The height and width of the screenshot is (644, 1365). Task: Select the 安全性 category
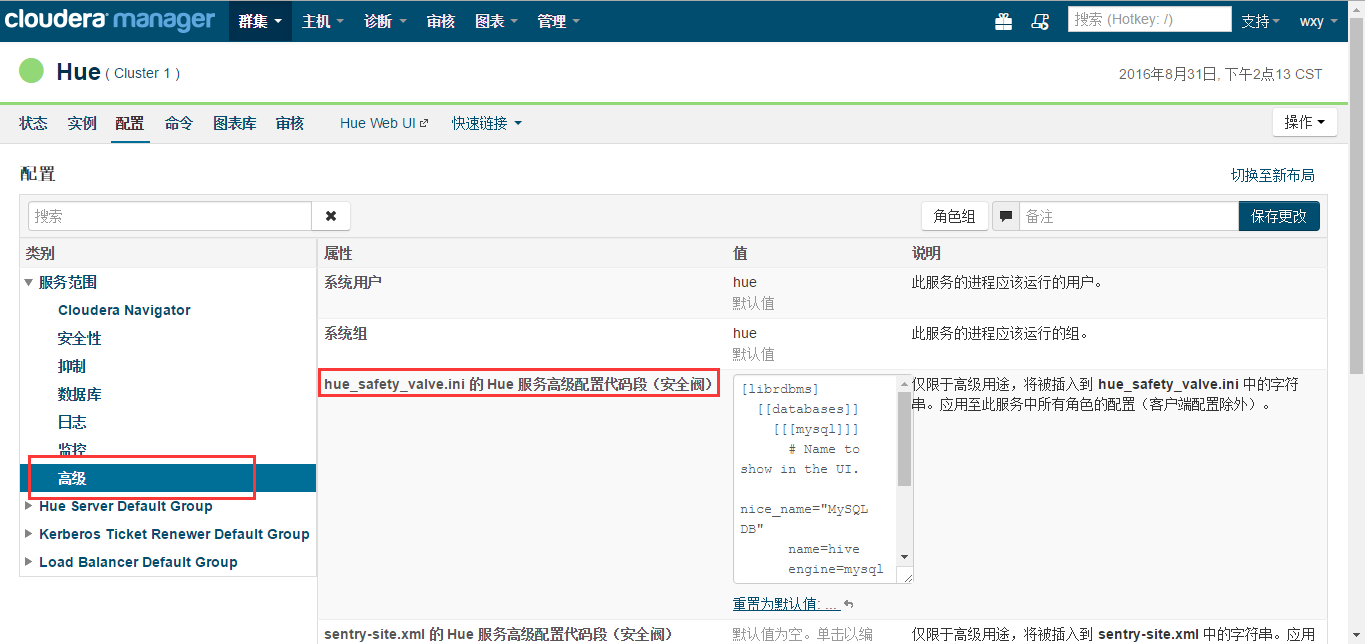tap(80, 338)
